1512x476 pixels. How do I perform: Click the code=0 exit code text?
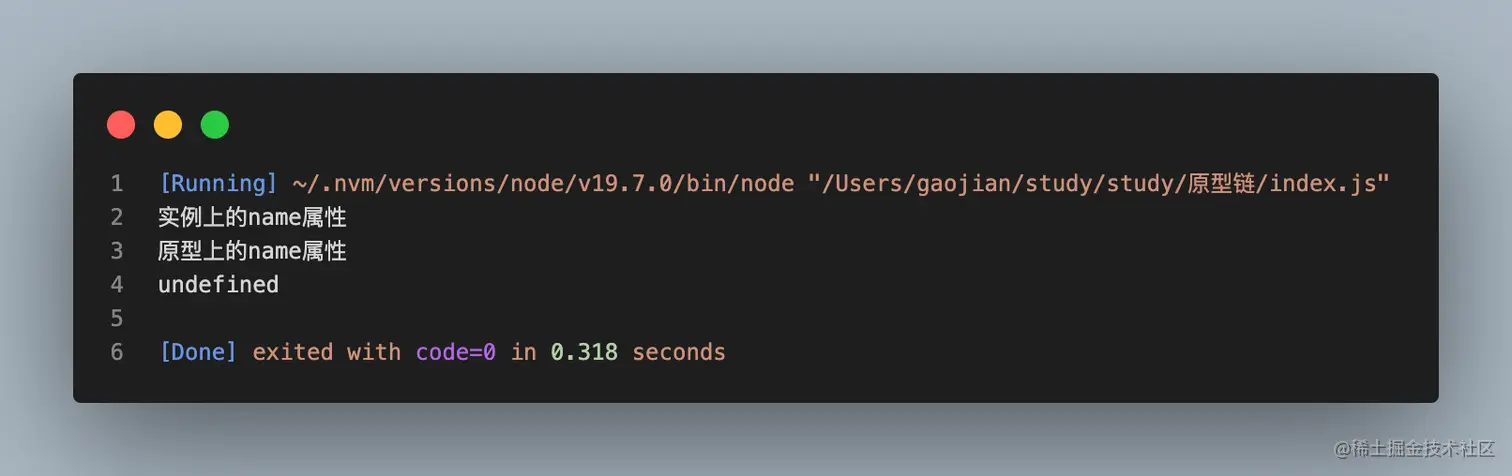[x=456, y=352]
